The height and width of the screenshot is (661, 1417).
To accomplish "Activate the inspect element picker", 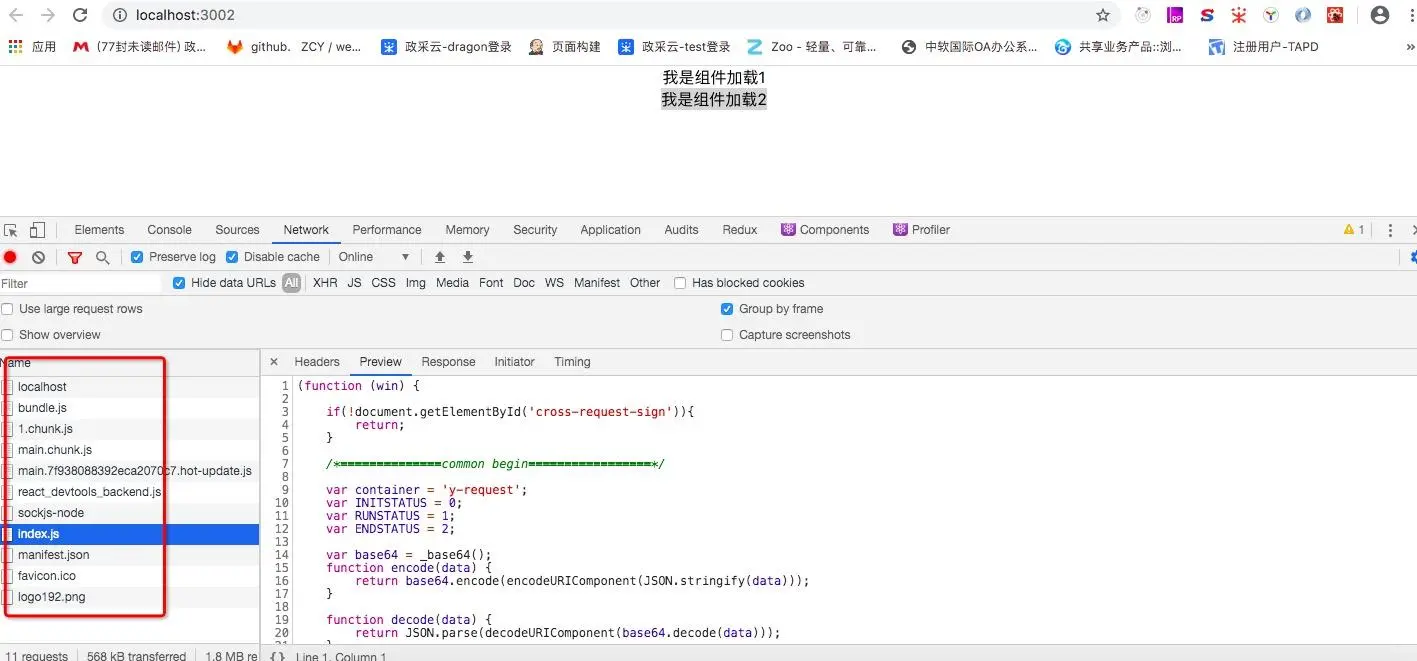I will (11, 230).
